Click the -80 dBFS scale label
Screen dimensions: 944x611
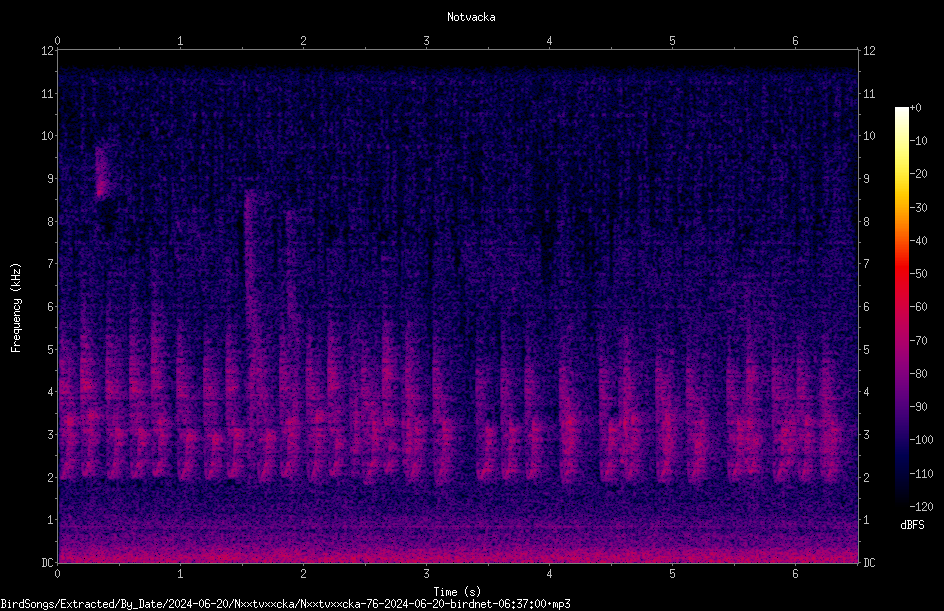click(918, 373)
